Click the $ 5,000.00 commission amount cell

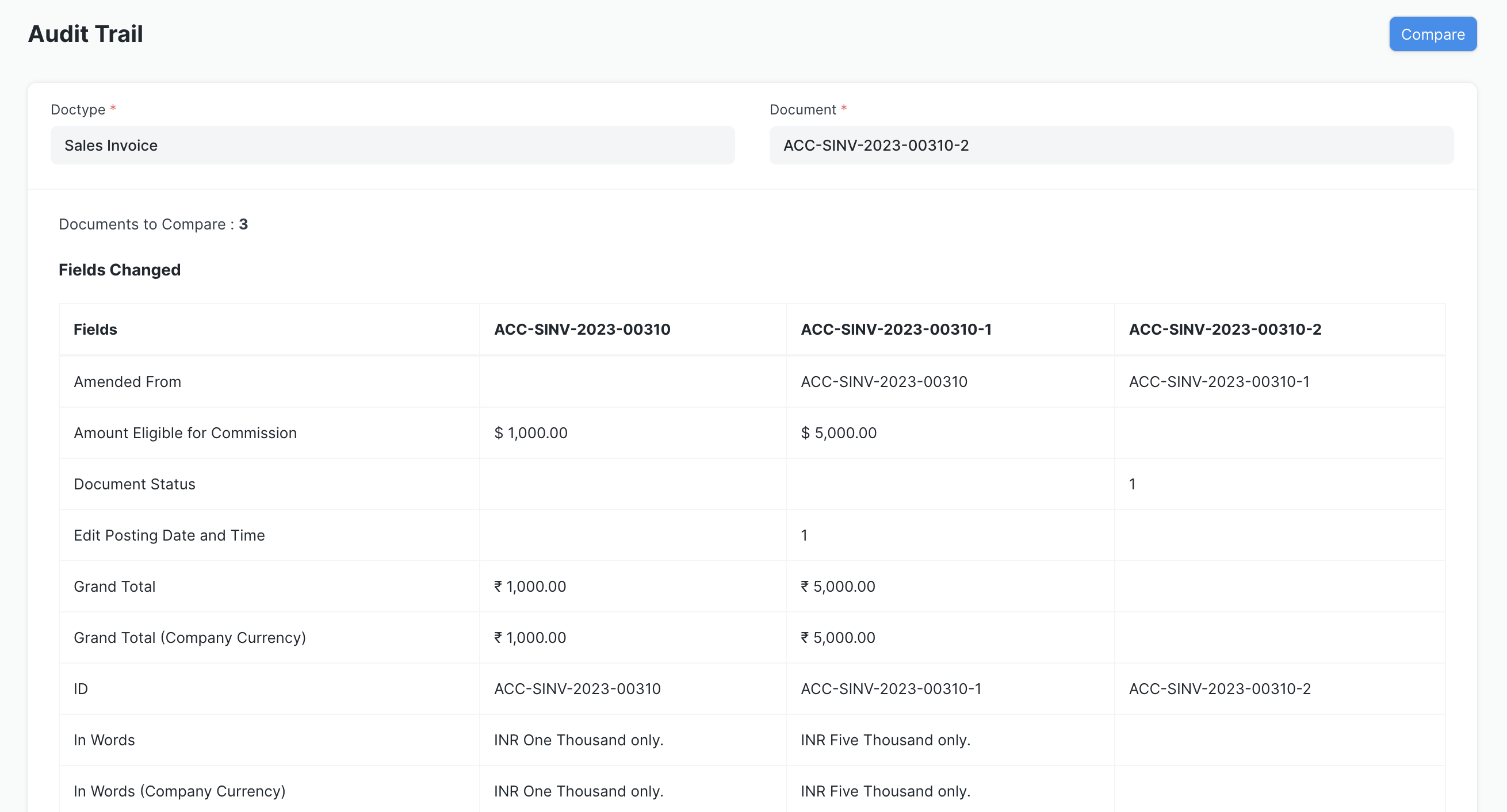point(838,433)
